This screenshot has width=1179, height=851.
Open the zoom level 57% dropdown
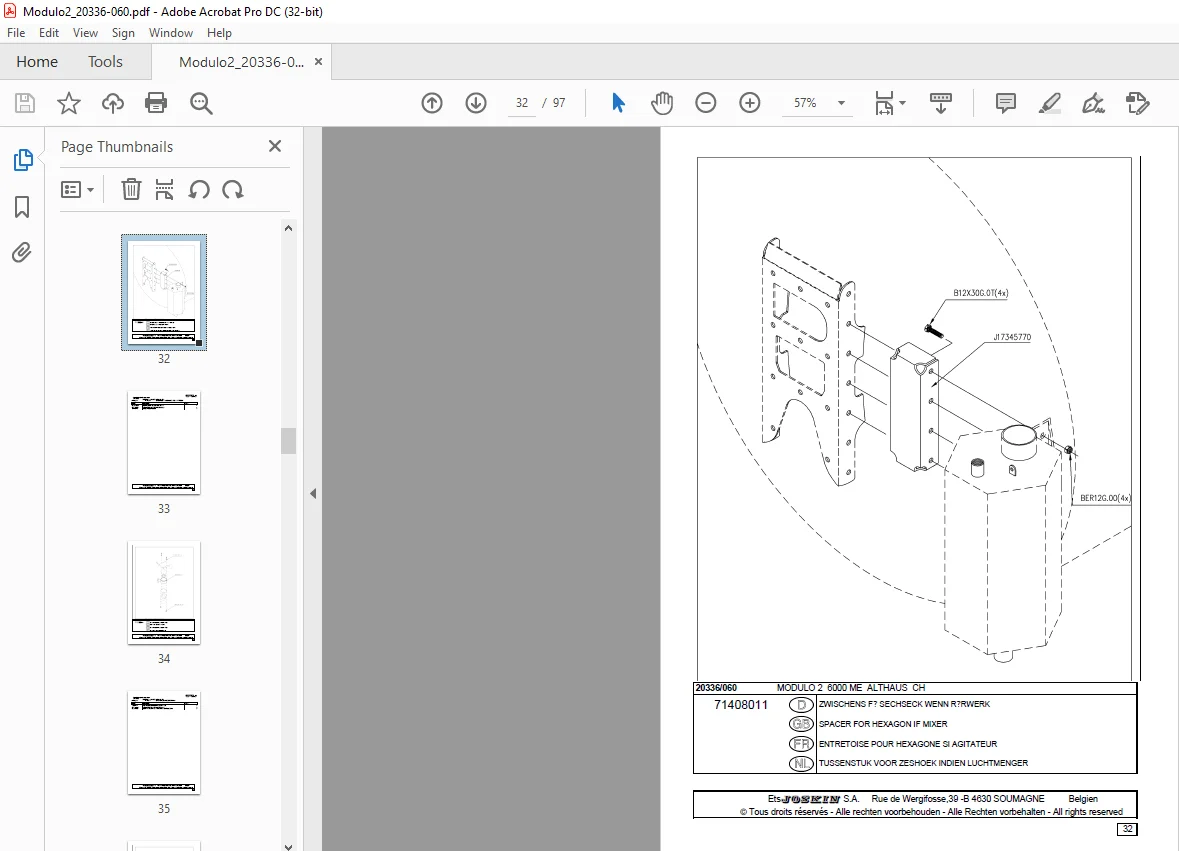point(841,103)
